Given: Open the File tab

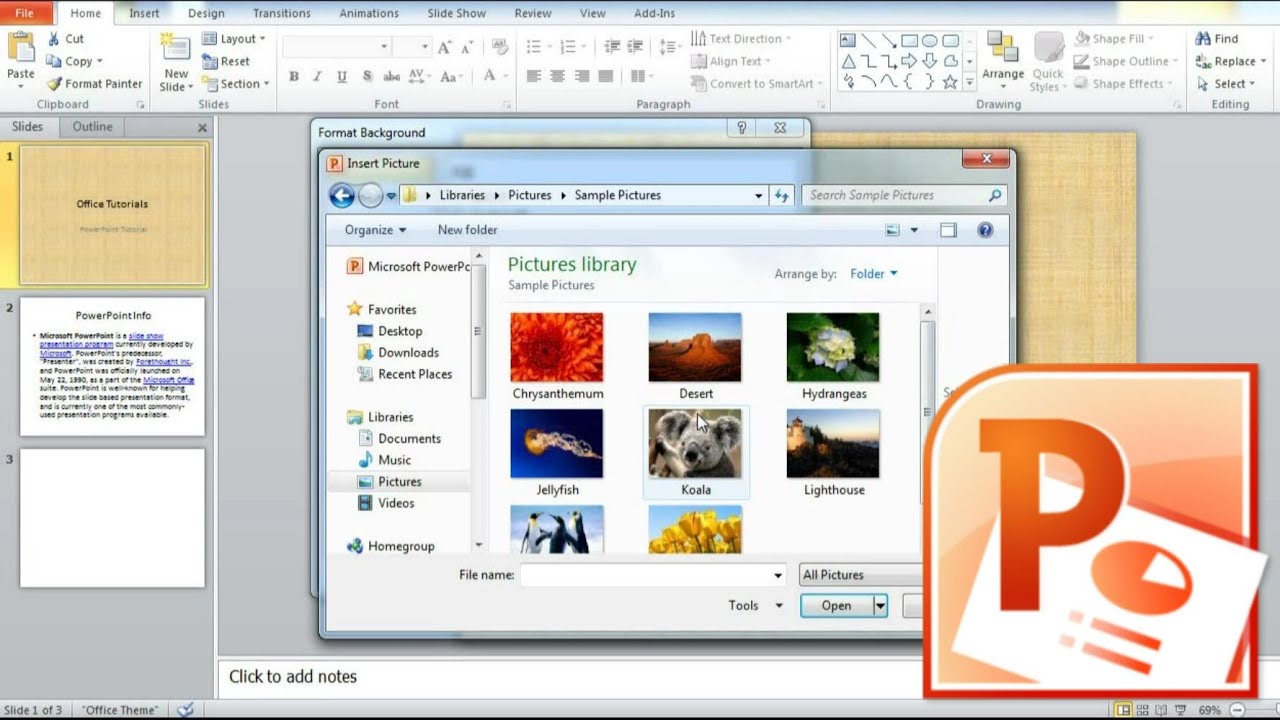Looking at the screenshot, I should click(x=24, y=13).
